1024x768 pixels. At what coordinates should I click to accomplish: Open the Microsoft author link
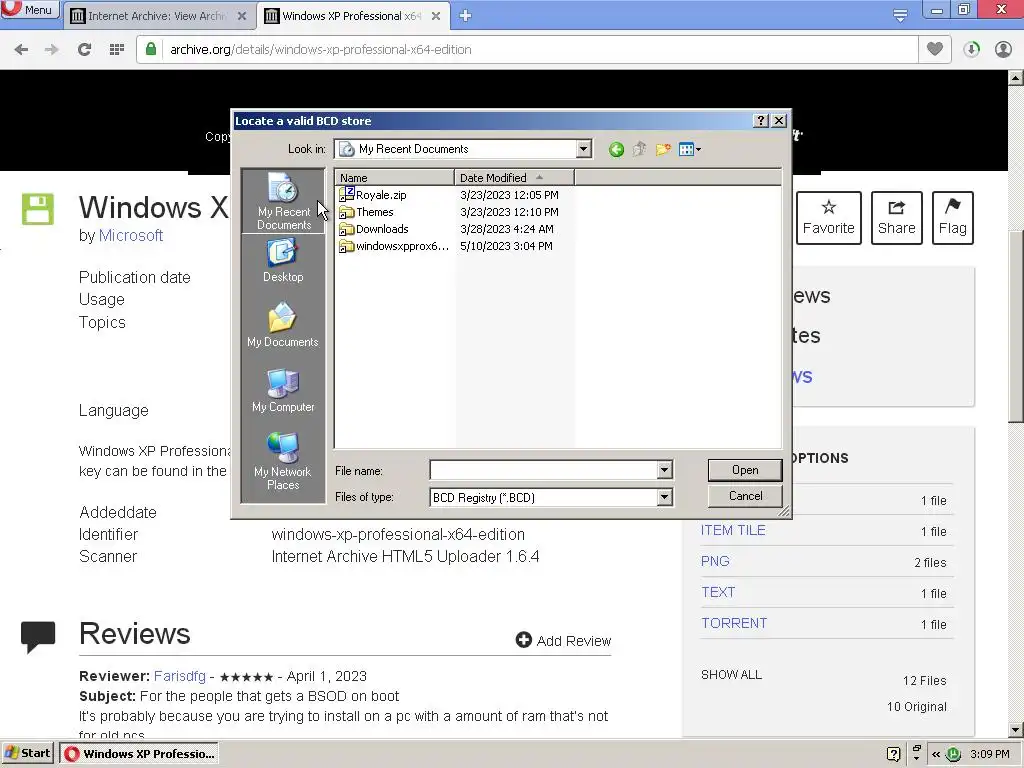[131, 236]
